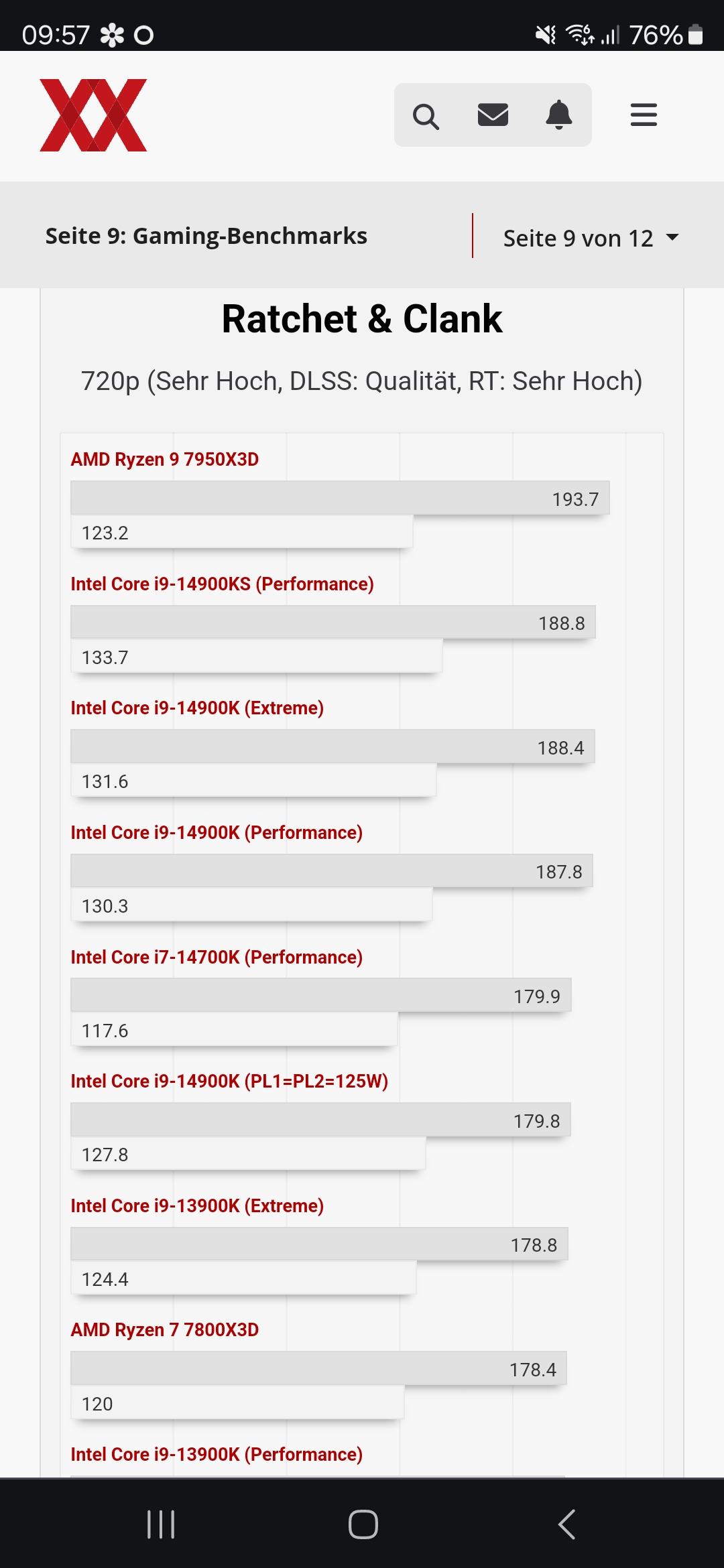724x1568 pixels.
Task: Open Intel Core i7-14700K (Performance) entry
Action: tap(217, 958)
